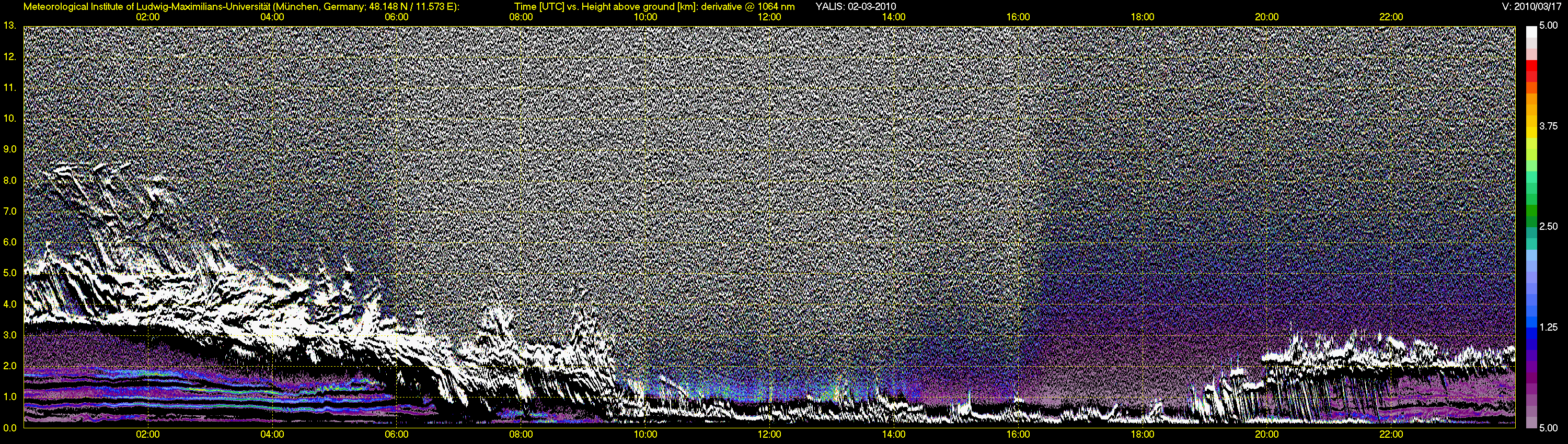The width and height of the screenshot is (1568, 444).
Task: Select the 08:00 label on the bottom time axis
Action: click(x=521, y=435)
